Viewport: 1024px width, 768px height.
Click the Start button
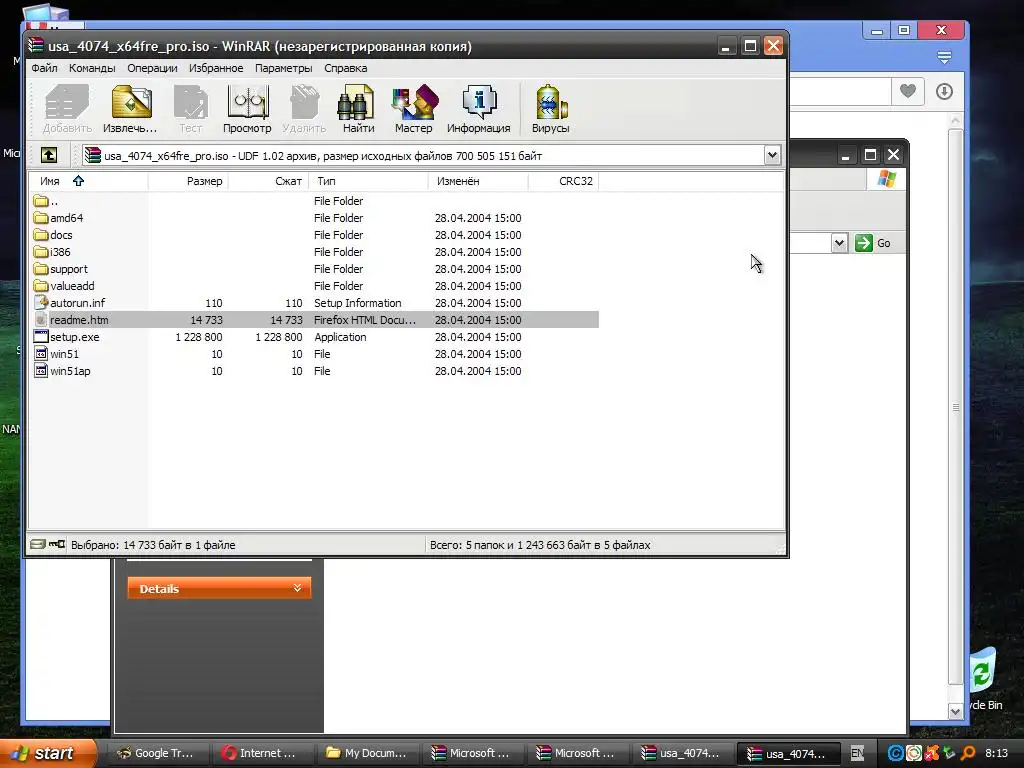[x=47, y=753]
